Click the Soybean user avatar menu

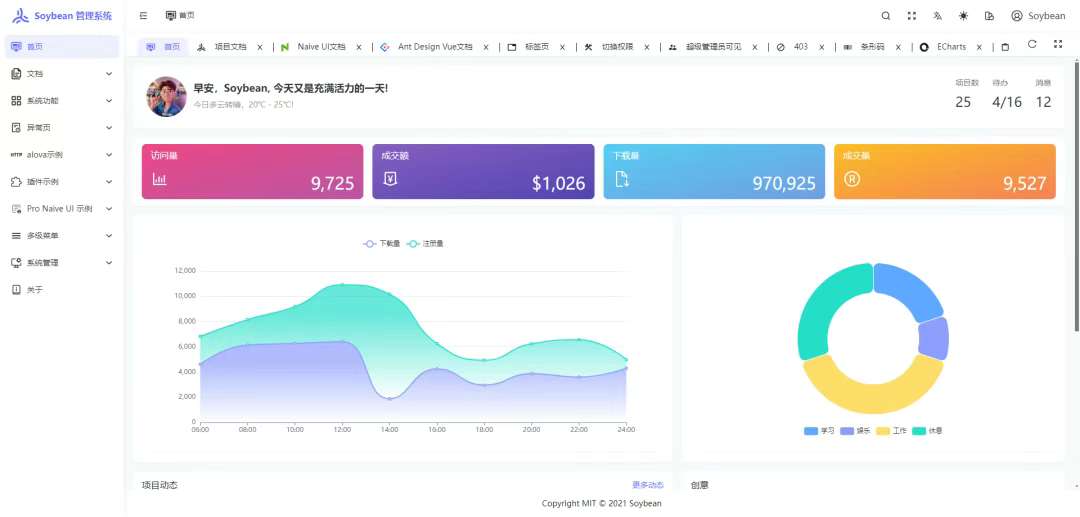pos(1038,16)
